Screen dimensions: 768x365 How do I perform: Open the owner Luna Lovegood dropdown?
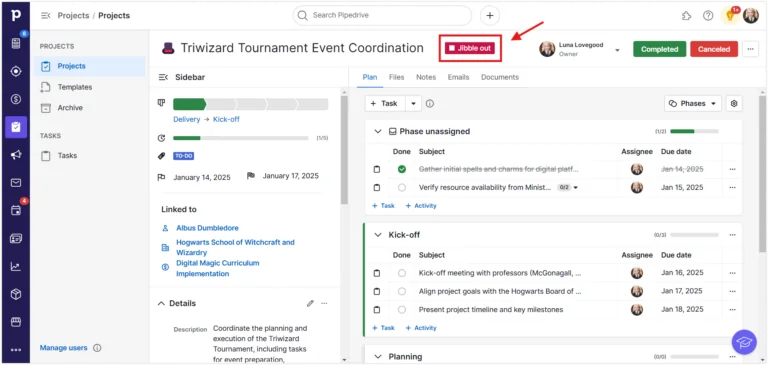[x=617, y=50]
